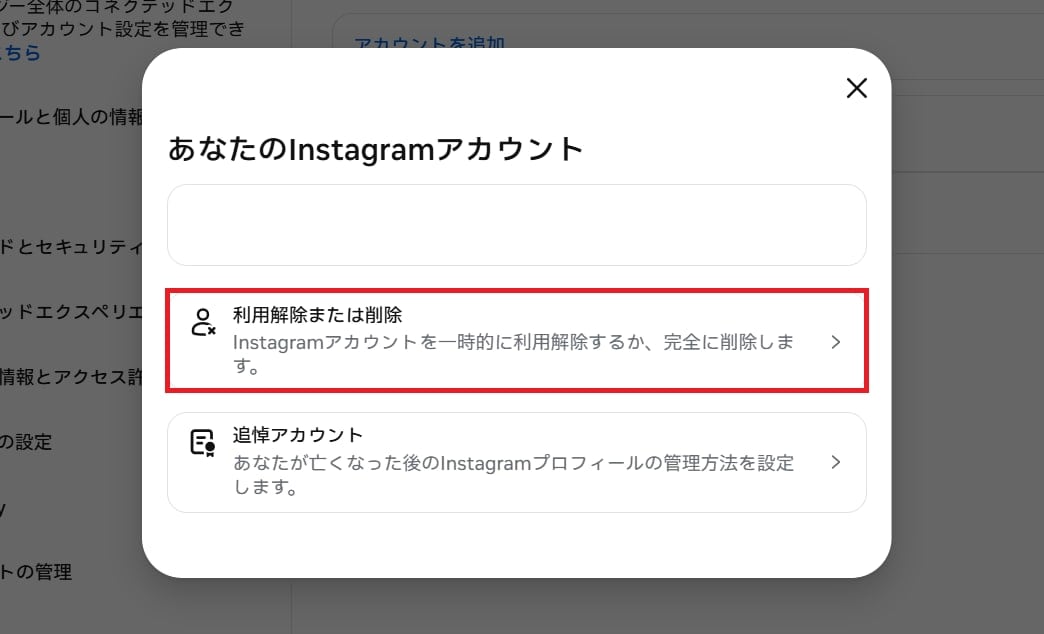
Task: Select ッドエクスペリエ item in background sidebar
Action: [71, 312]
